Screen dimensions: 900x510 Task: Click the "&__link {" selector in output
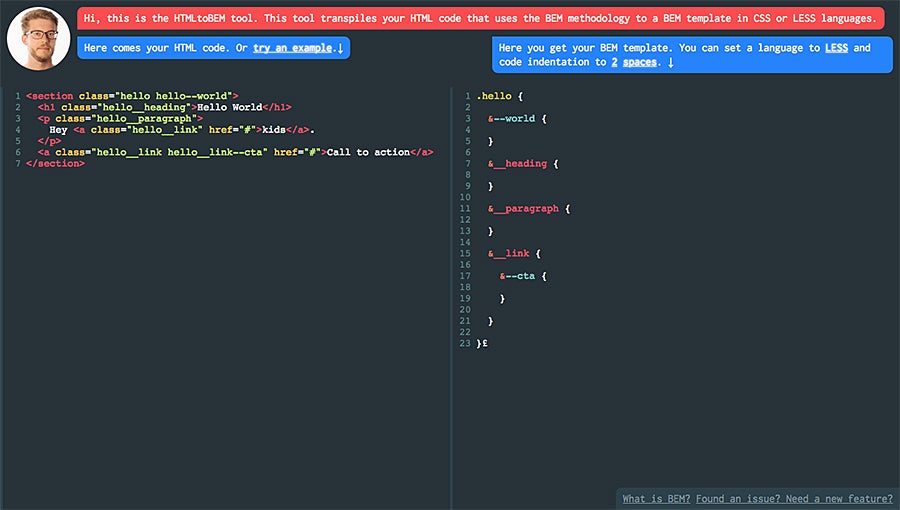(514, 253)
